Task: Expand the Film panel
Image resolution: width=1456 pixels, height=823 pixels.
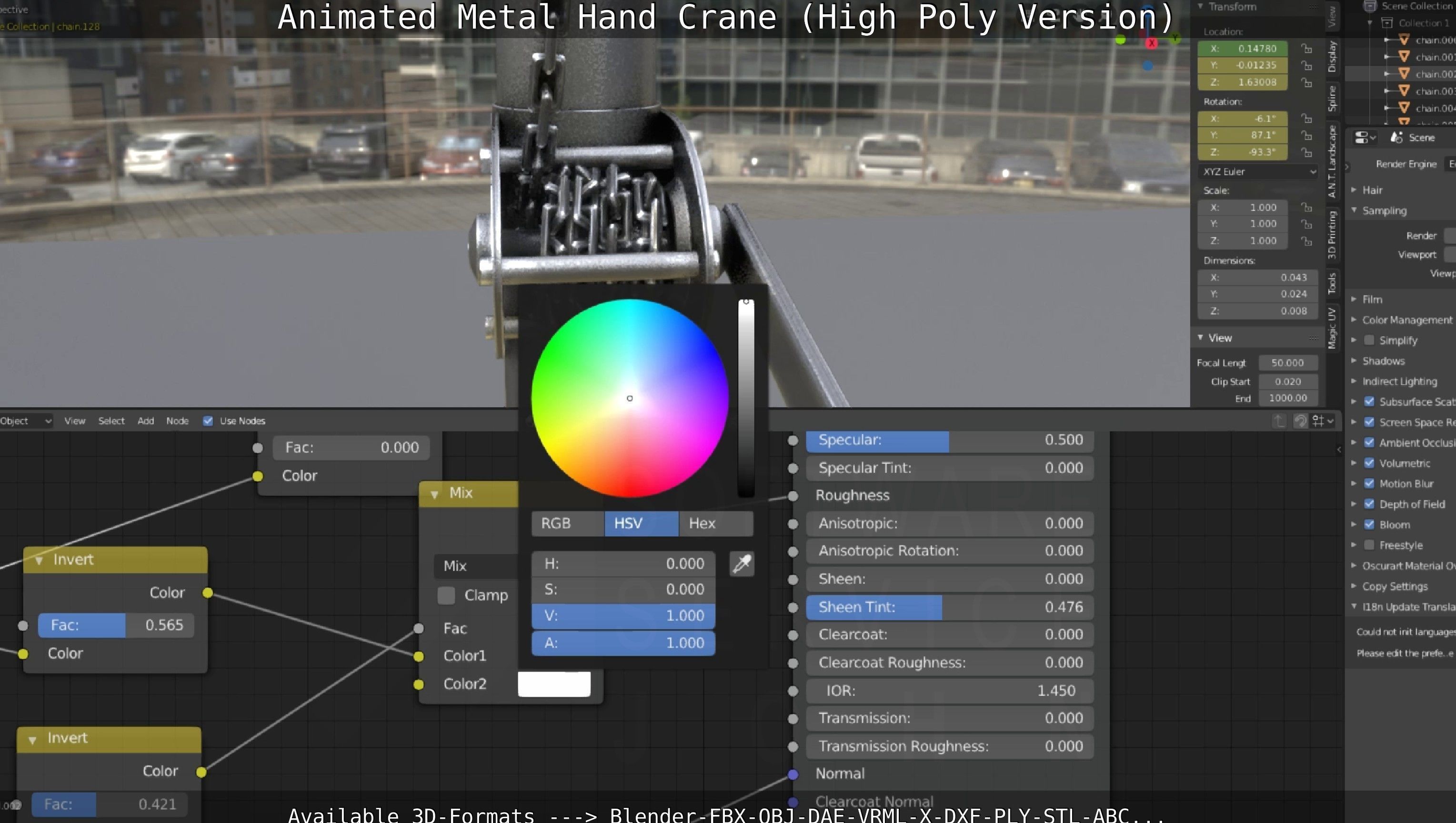Action: click(1354, 299)
